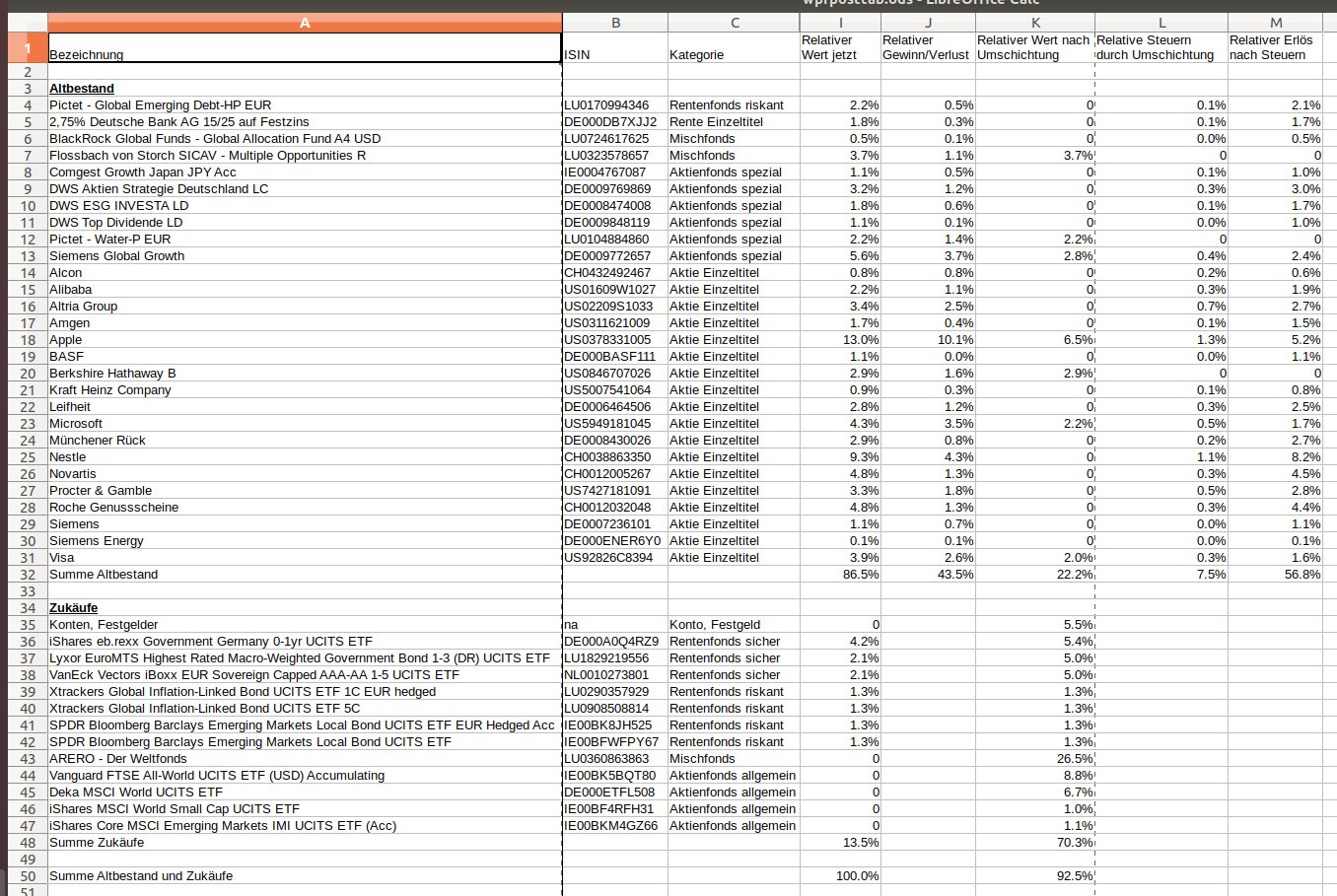
Task: Select column K header
Action: (1035, 23)
